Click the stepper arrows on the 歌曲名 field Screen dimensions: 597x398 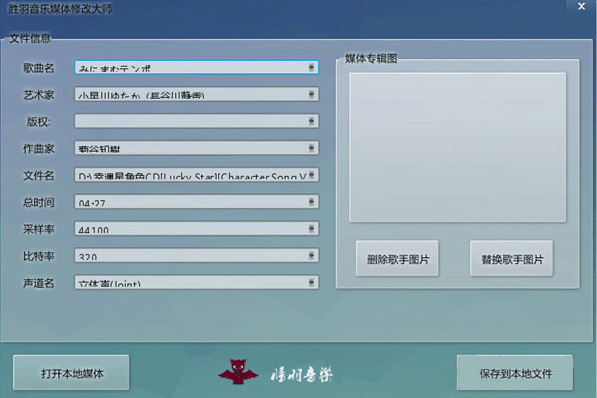click(311, 67)
